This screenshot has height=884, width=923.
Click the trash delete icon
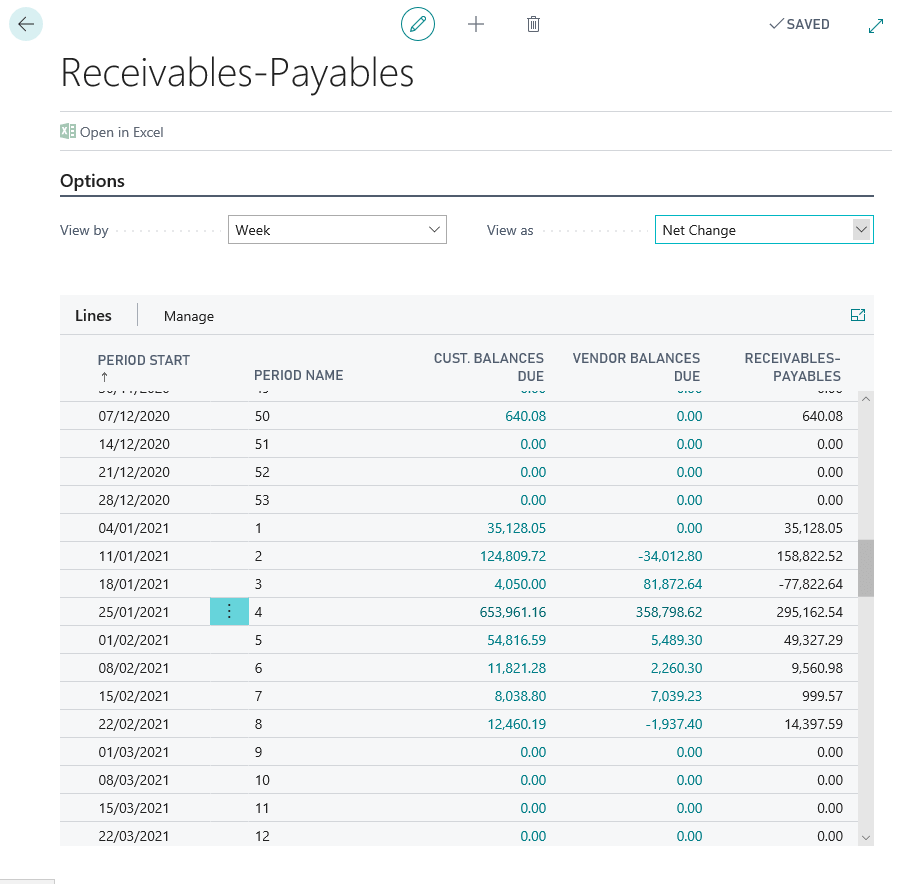click(533, 24)
